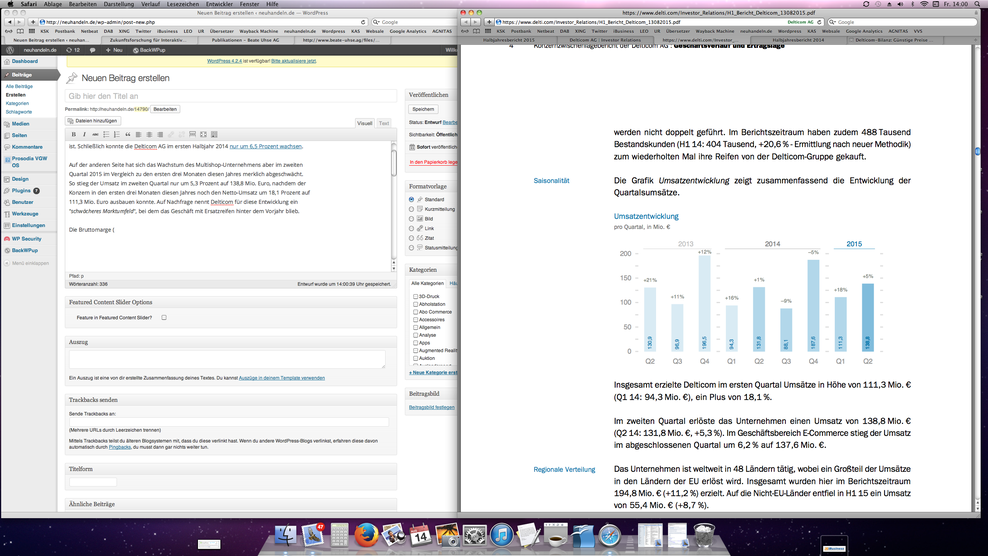Open the Calculator in the Dock

339,536
